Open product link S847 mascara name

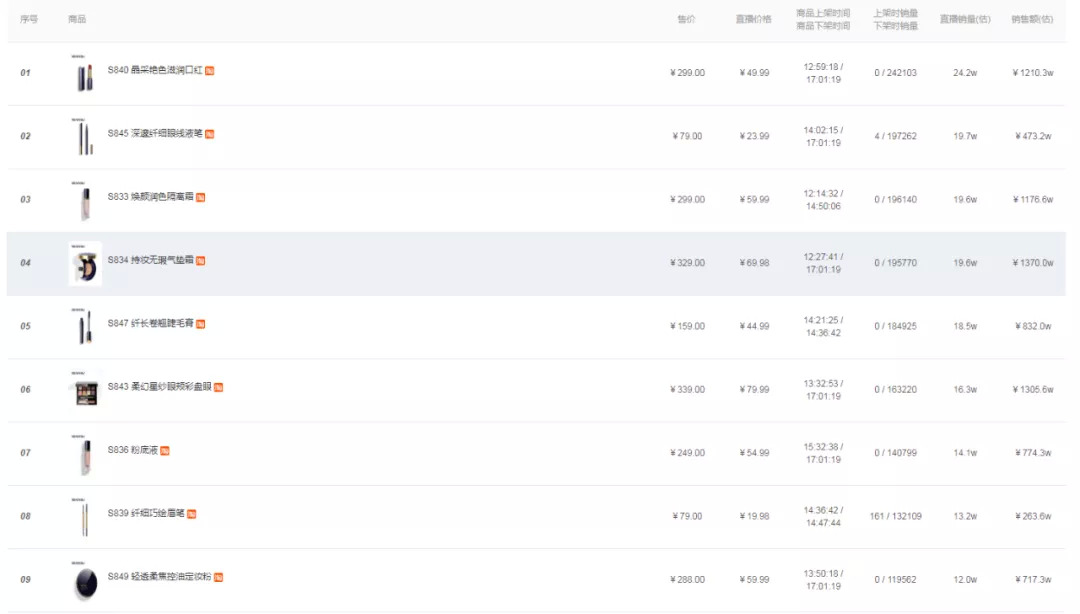[150, 324]
